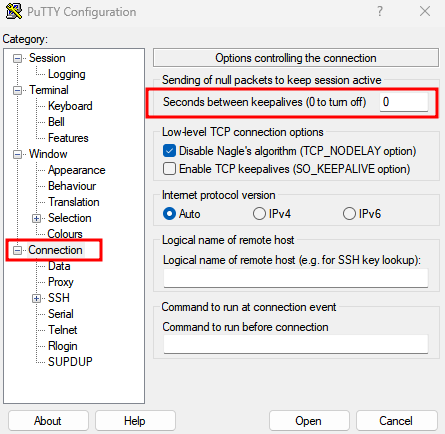Click 'Low-level TCP connection options' label
Viewport: 445px width, 434px height.
click(x=243, y=132)
